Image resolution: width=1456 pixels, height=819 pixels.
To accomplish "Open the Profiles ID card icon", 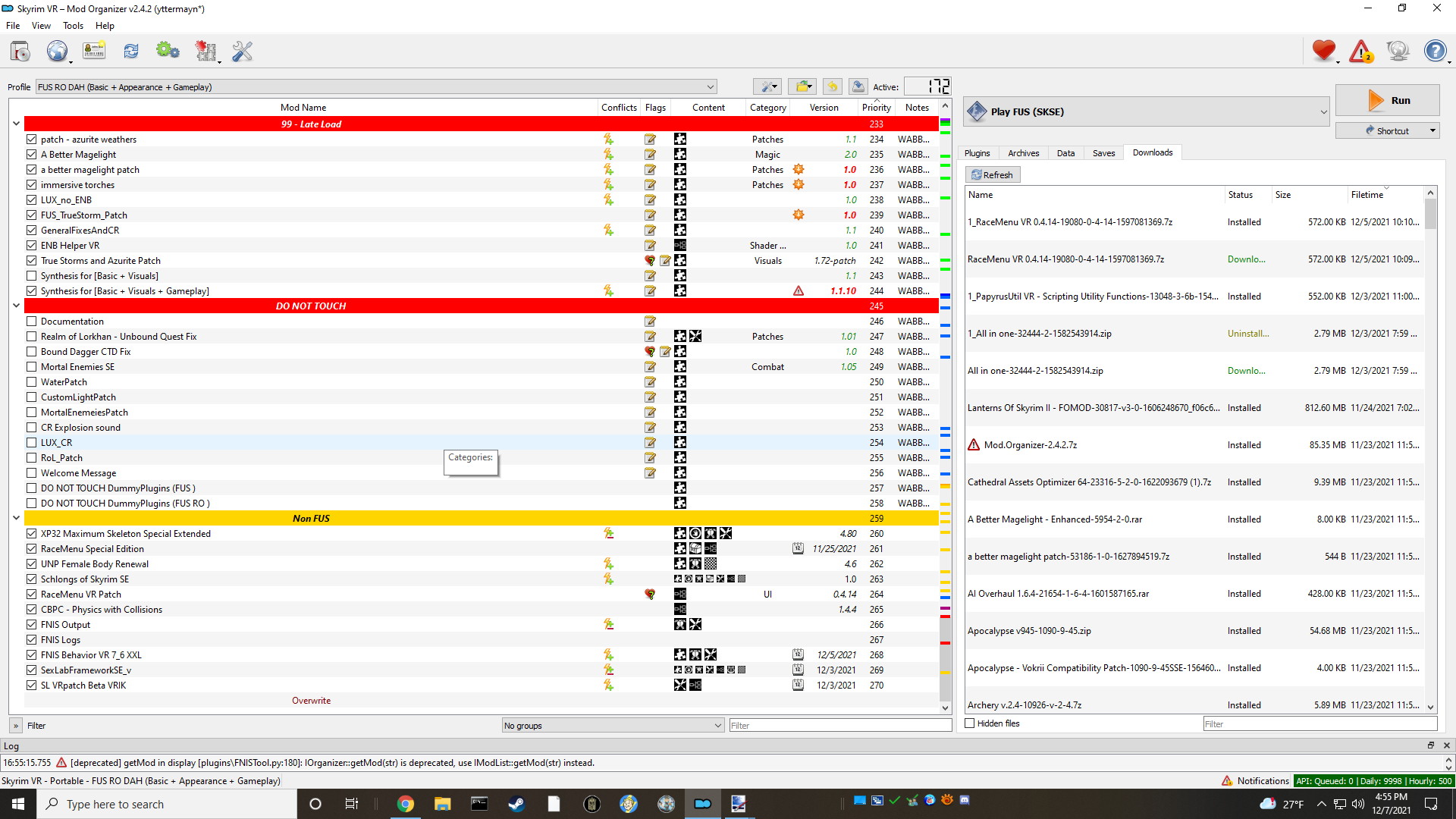I will pyautogui.click(x=94, y=52).
